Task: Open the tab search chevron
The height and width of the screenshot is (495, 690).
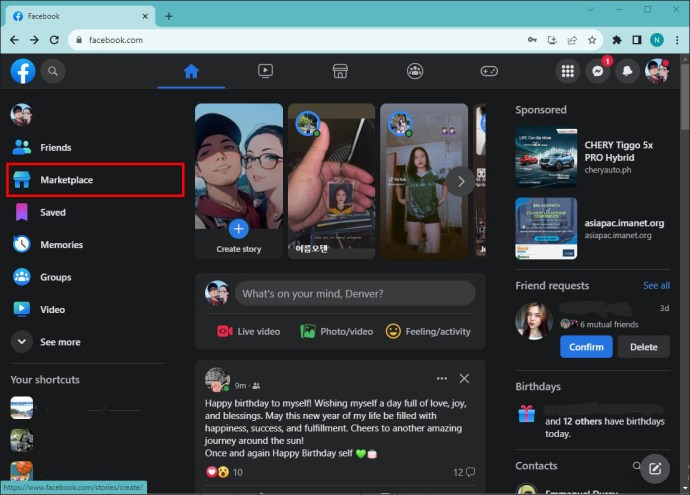Action: click(590, 9)
